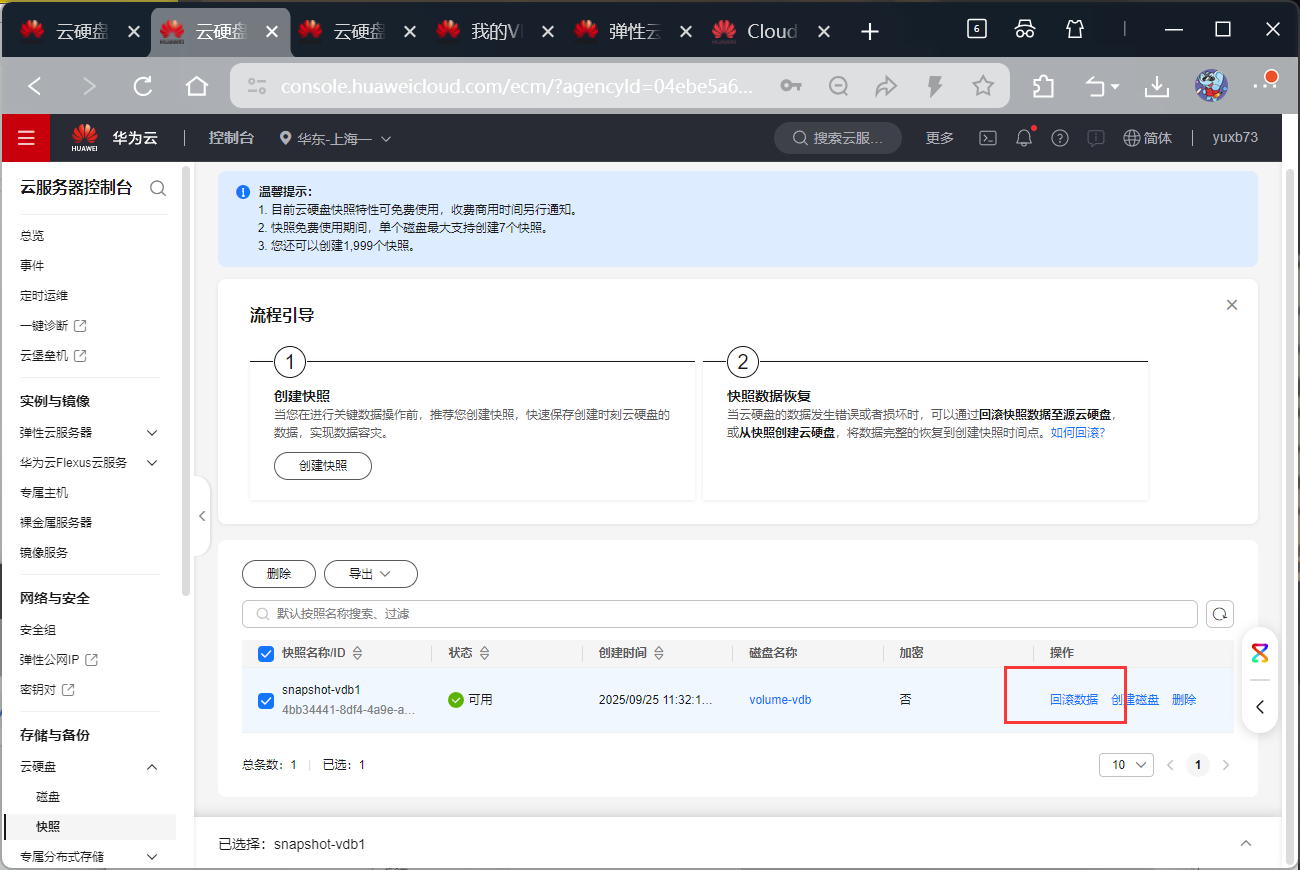Click the 删除 link in the snapshot row
The height and width of the screenshot is (870, 1300).
[1184, 700]
